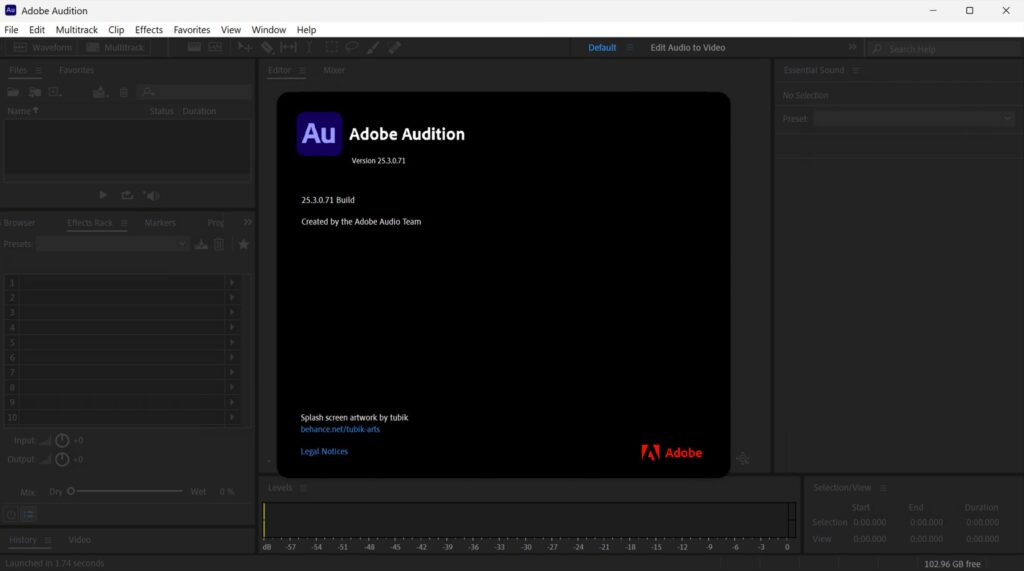Open the Clip menu

[116, 30]
